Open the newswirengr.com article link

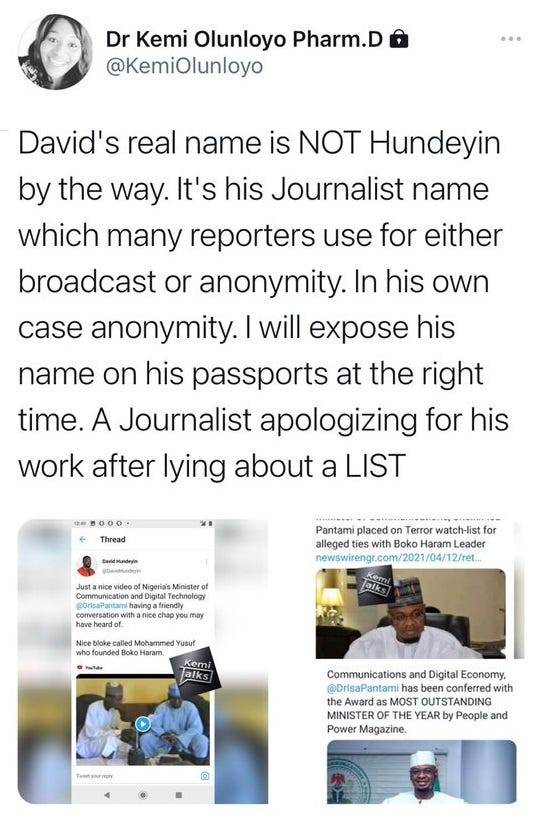(x=398, y=557)
